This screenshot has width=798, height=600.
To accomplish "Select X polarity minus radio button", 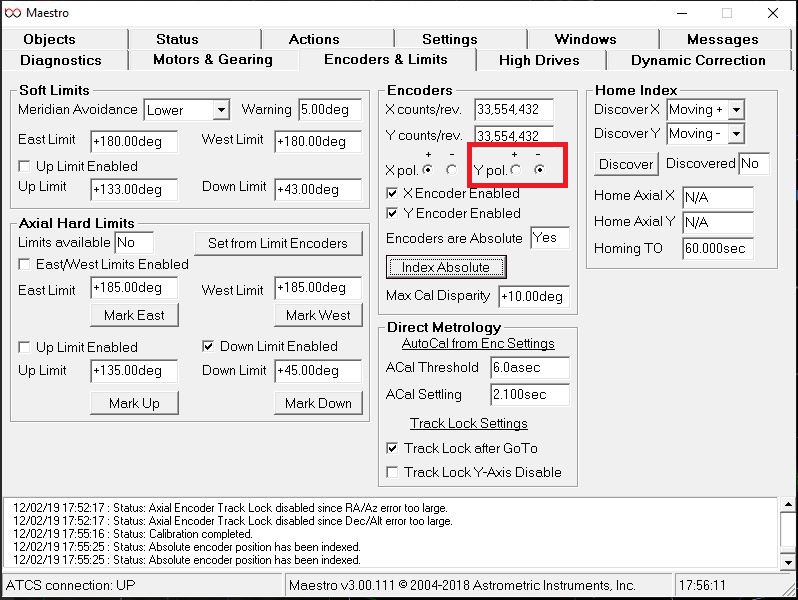I will tap(451, 170).
